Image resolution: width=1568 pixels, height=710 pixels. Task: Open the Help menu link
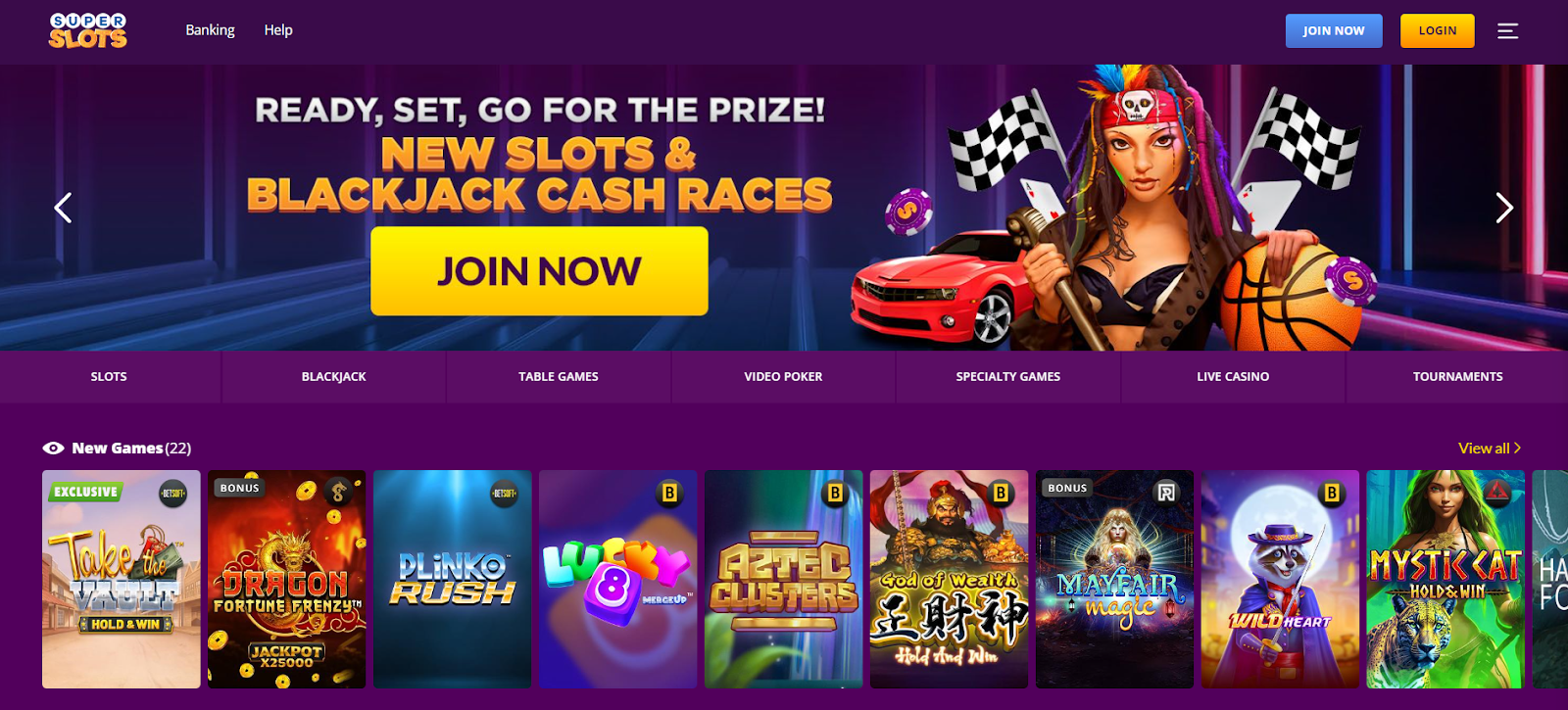pyautogui.click(x=278, y=30)
